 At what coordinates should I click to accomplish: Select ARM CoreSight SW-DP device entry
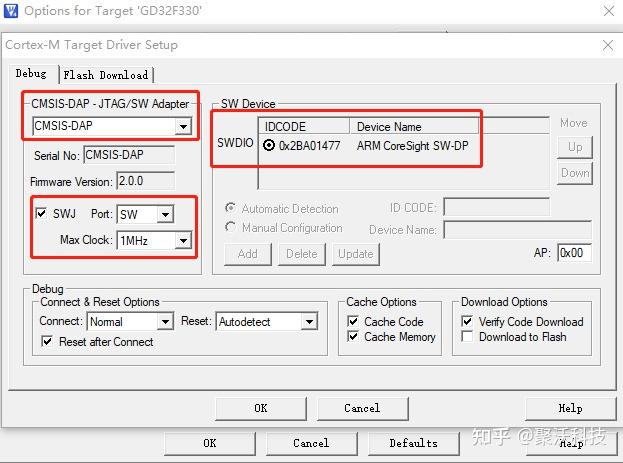tap(412, 146)
